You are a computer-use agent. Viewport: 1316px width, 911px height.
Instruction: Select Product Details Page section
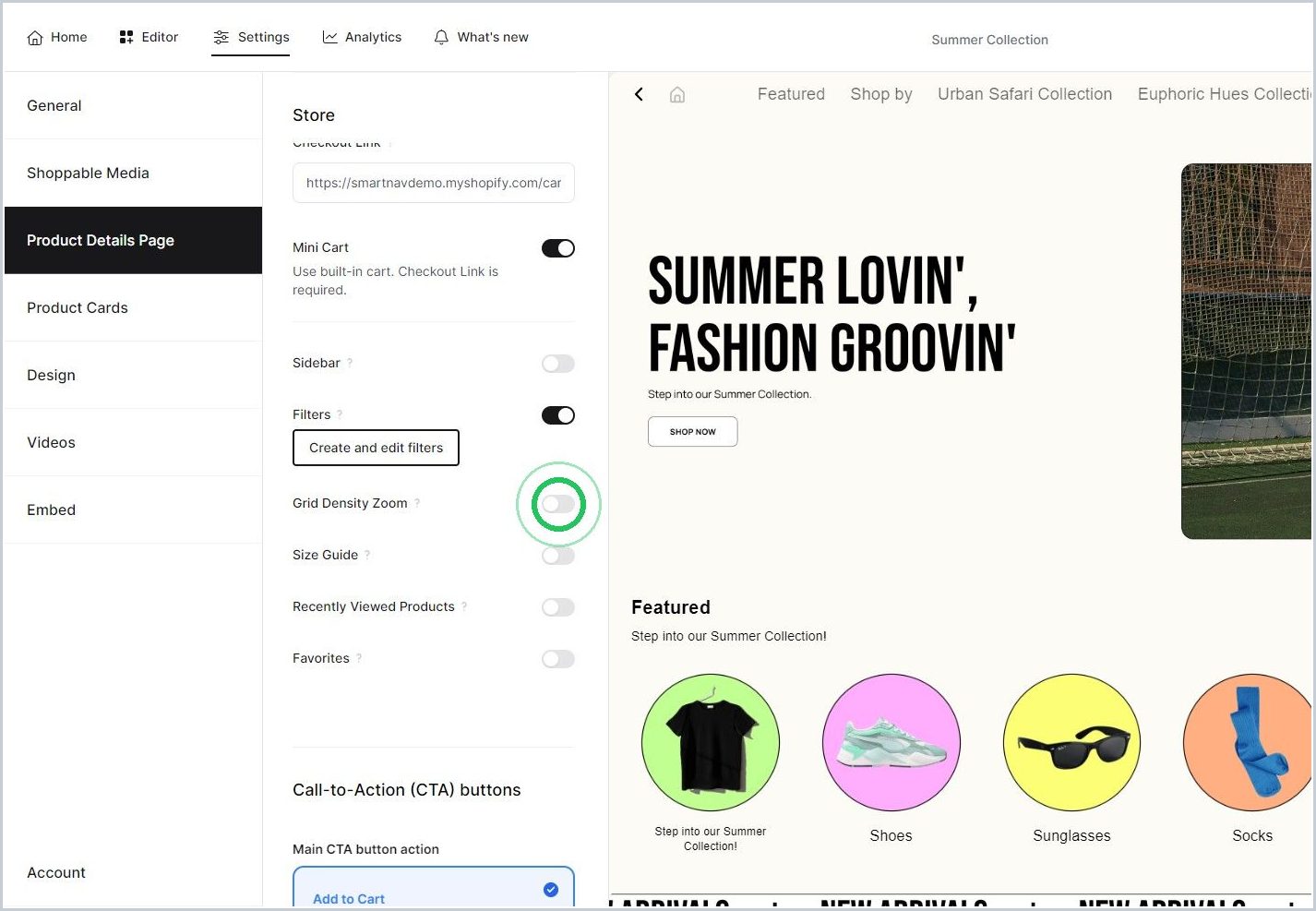coord(133,240)
